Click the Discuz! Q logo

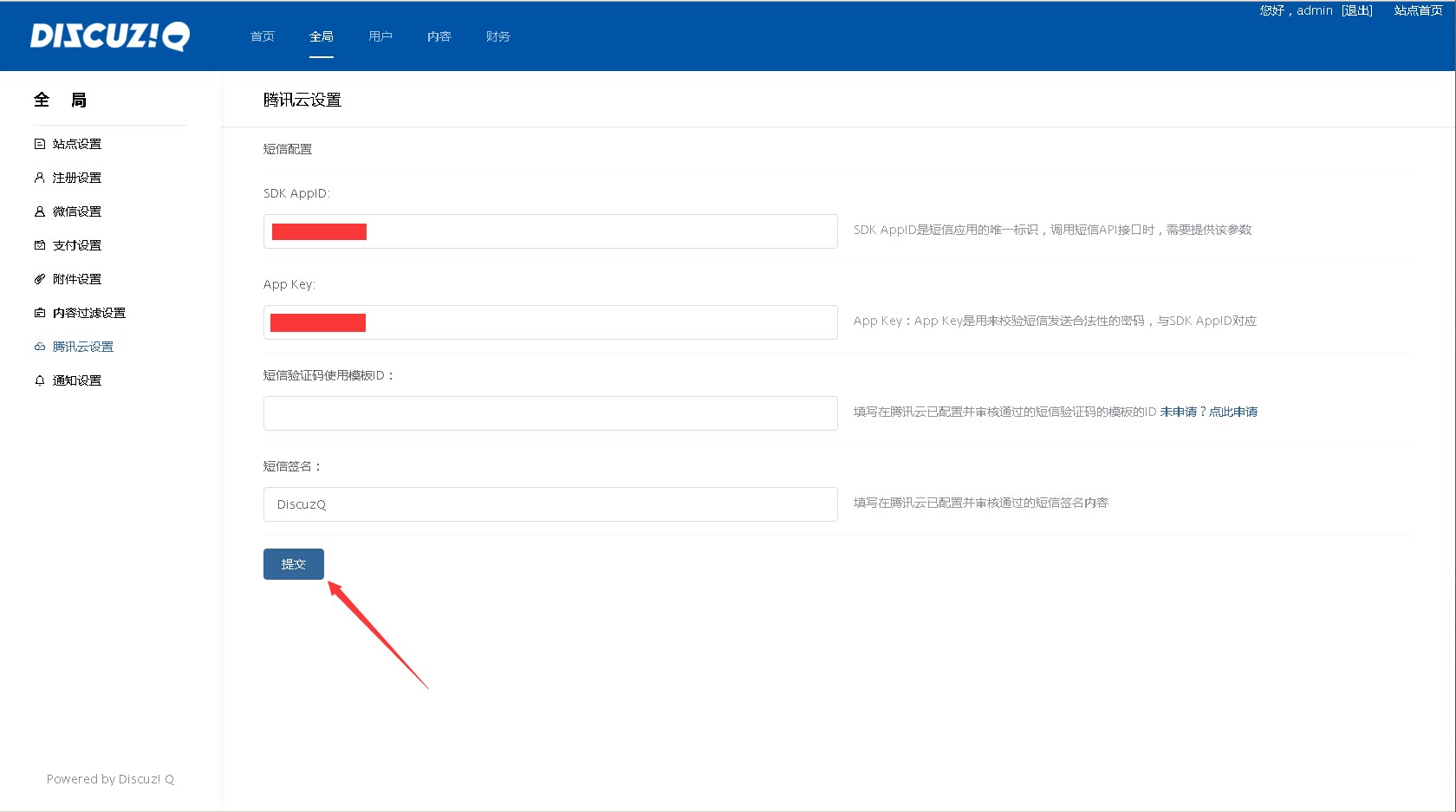point(110,36)
